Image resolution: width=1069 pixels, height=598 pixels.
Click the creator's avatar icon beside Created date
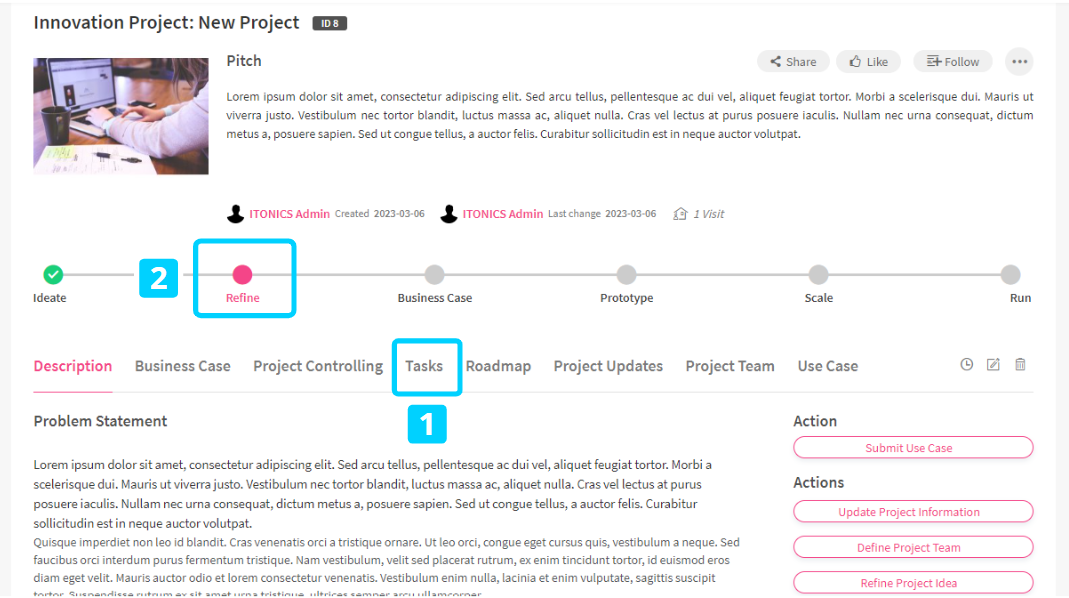click(x=236, y=214)
